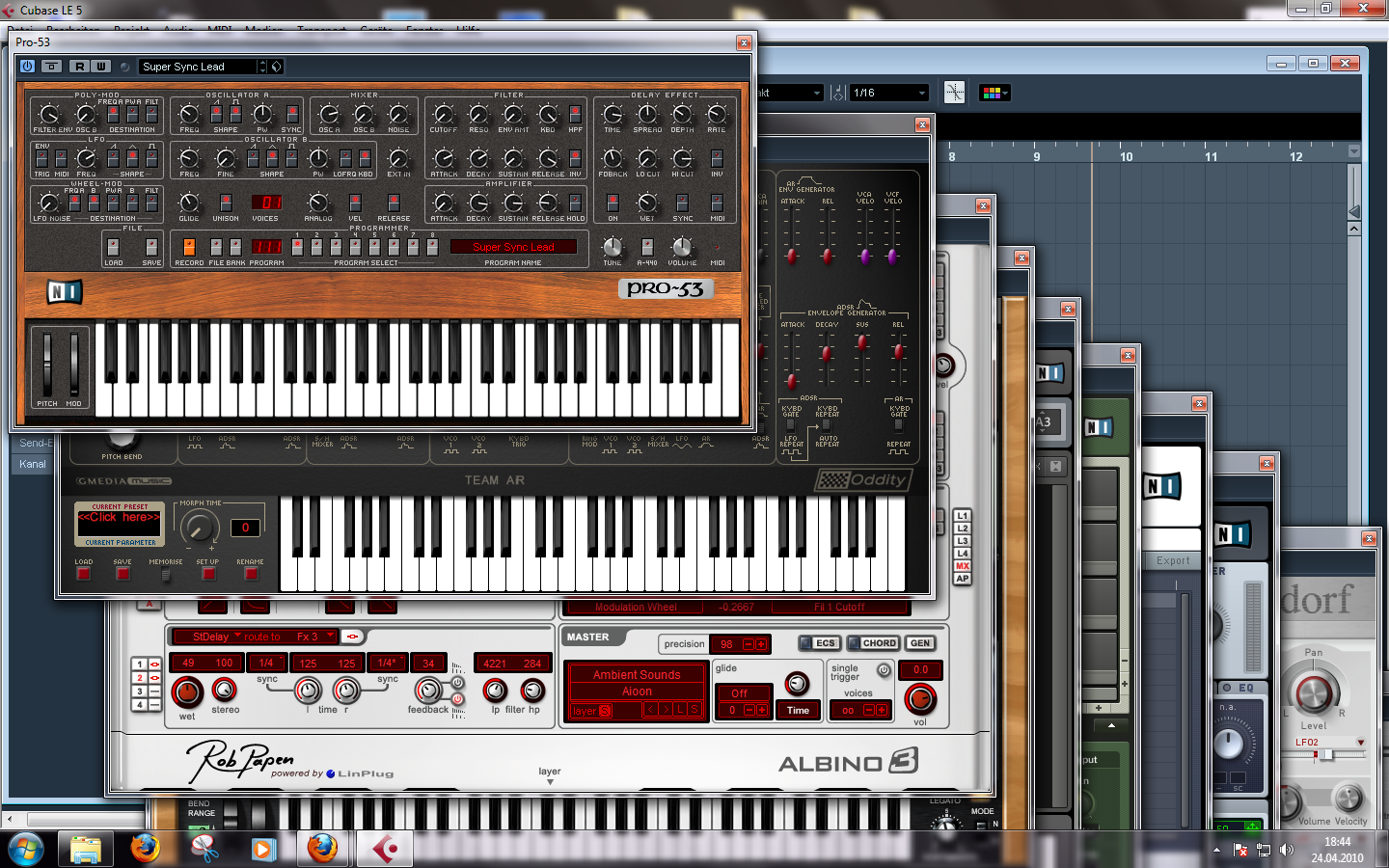Click Oddity LOAD preset button

click(84, 573)
